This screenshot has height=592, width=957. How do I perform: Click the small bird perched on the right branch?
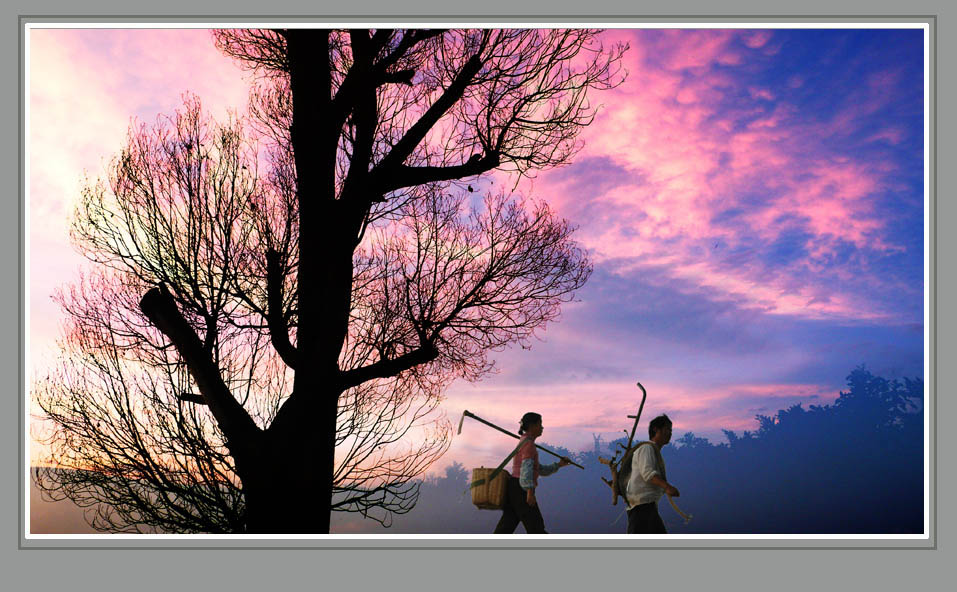point(472,188)
